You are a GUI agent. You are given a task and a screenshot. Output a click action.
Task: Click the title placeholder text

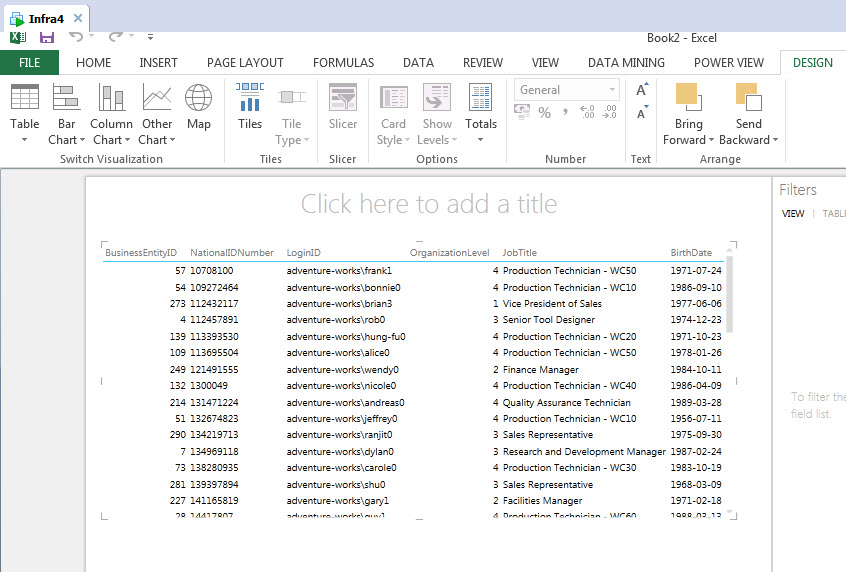[x=429, y=204]
